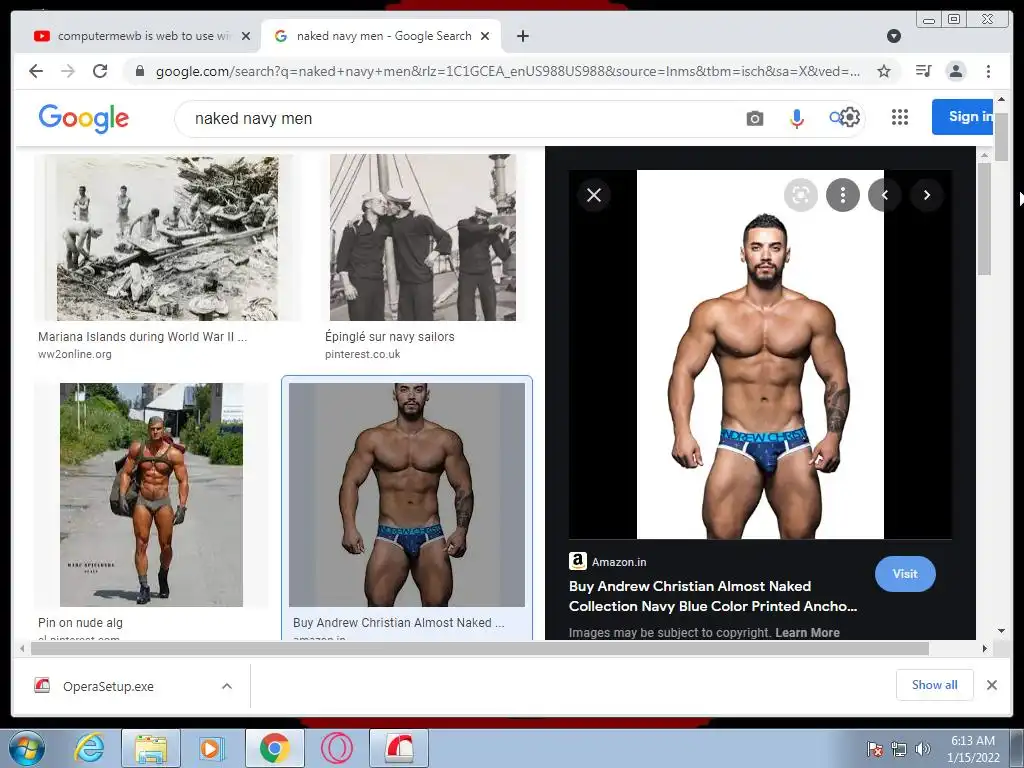The image size is (1024, 768).
Task: Switch to the computermewb YouTube tab
Action: coord(137,36)
